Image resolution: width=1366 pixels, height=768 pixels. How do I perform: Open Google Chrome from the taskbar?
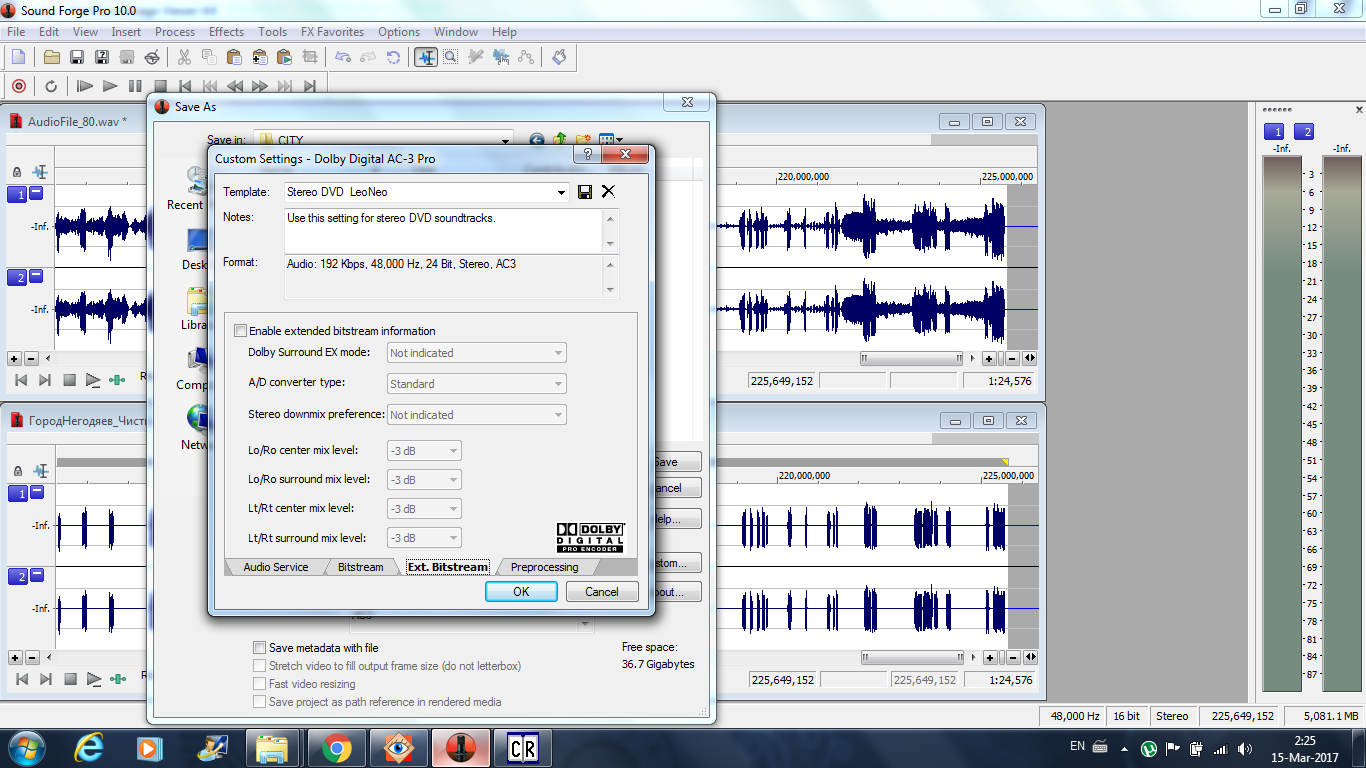[336, 747]
